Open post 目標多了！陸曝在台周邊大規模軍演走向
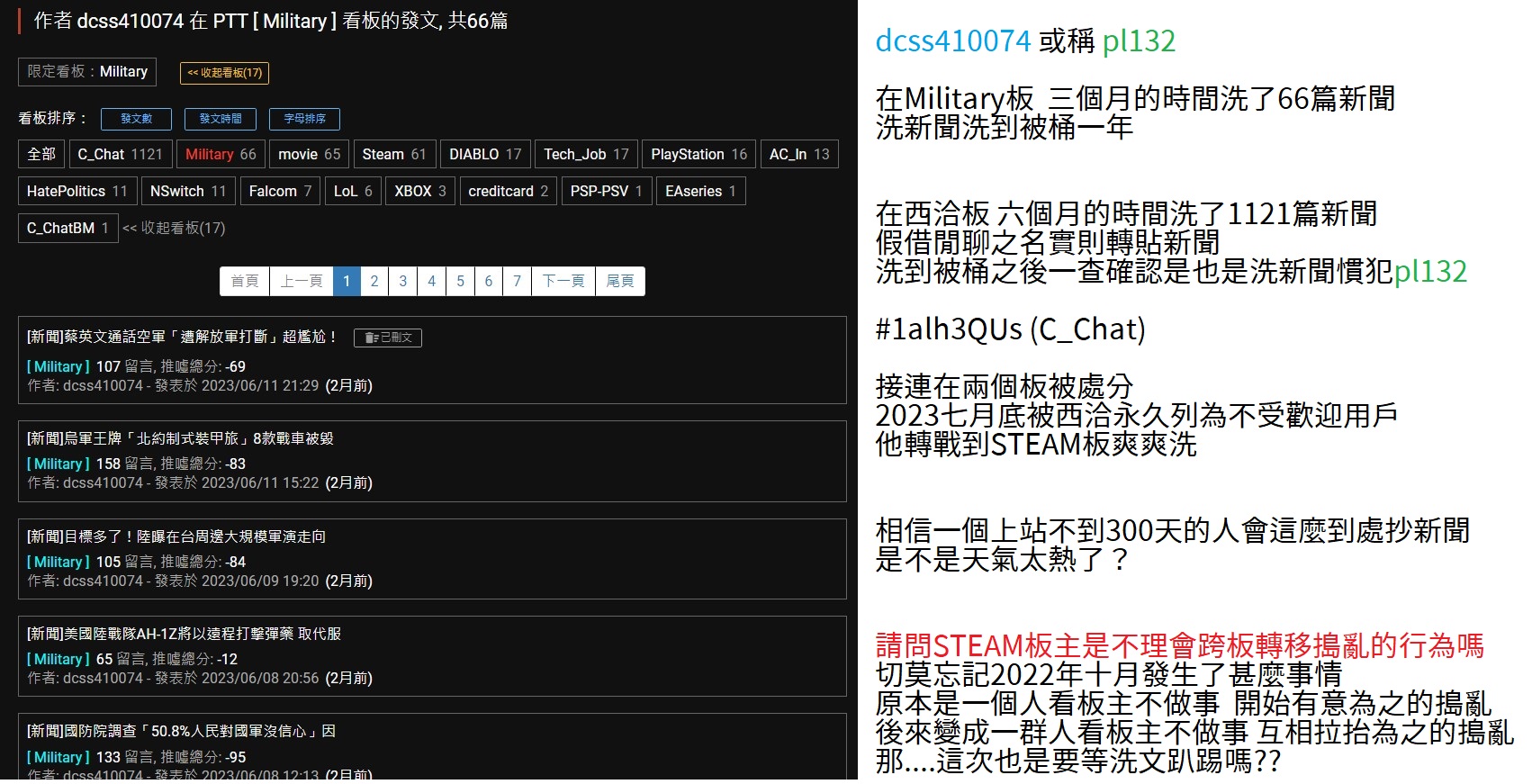 pyautogui.click(x=176, y=536)
